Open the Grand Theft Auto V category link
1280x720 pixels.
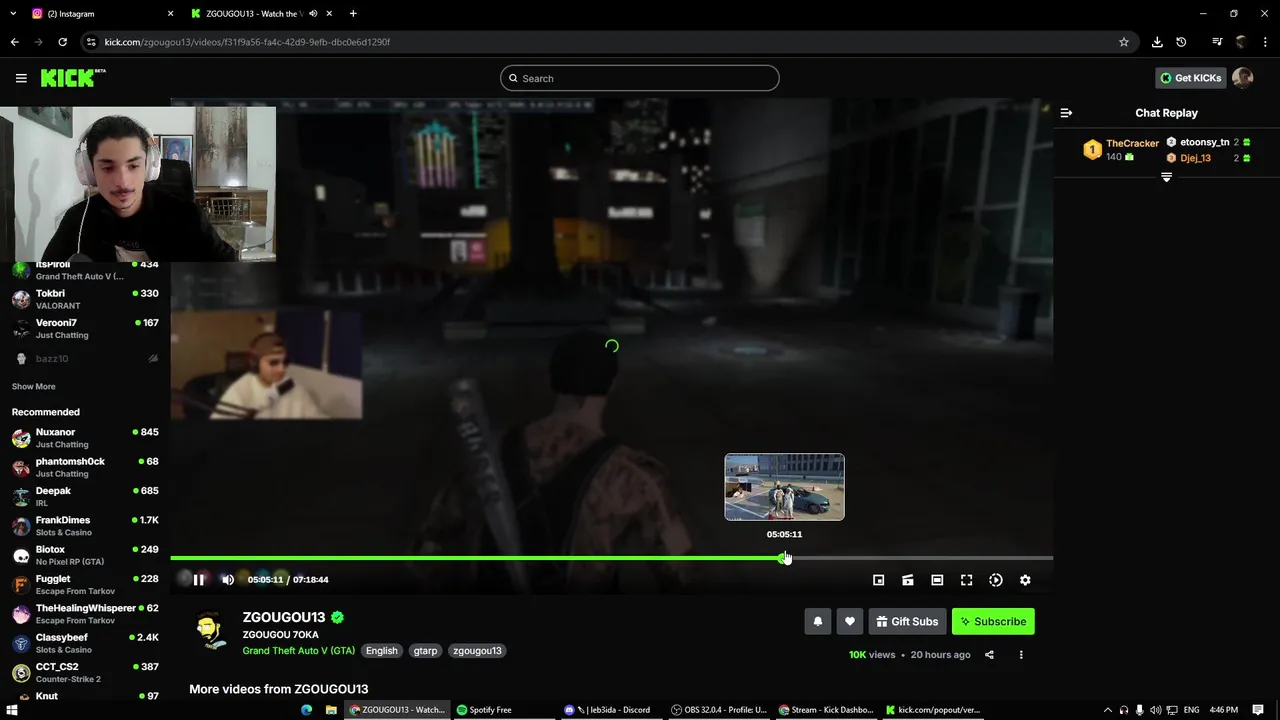point(298,650)
